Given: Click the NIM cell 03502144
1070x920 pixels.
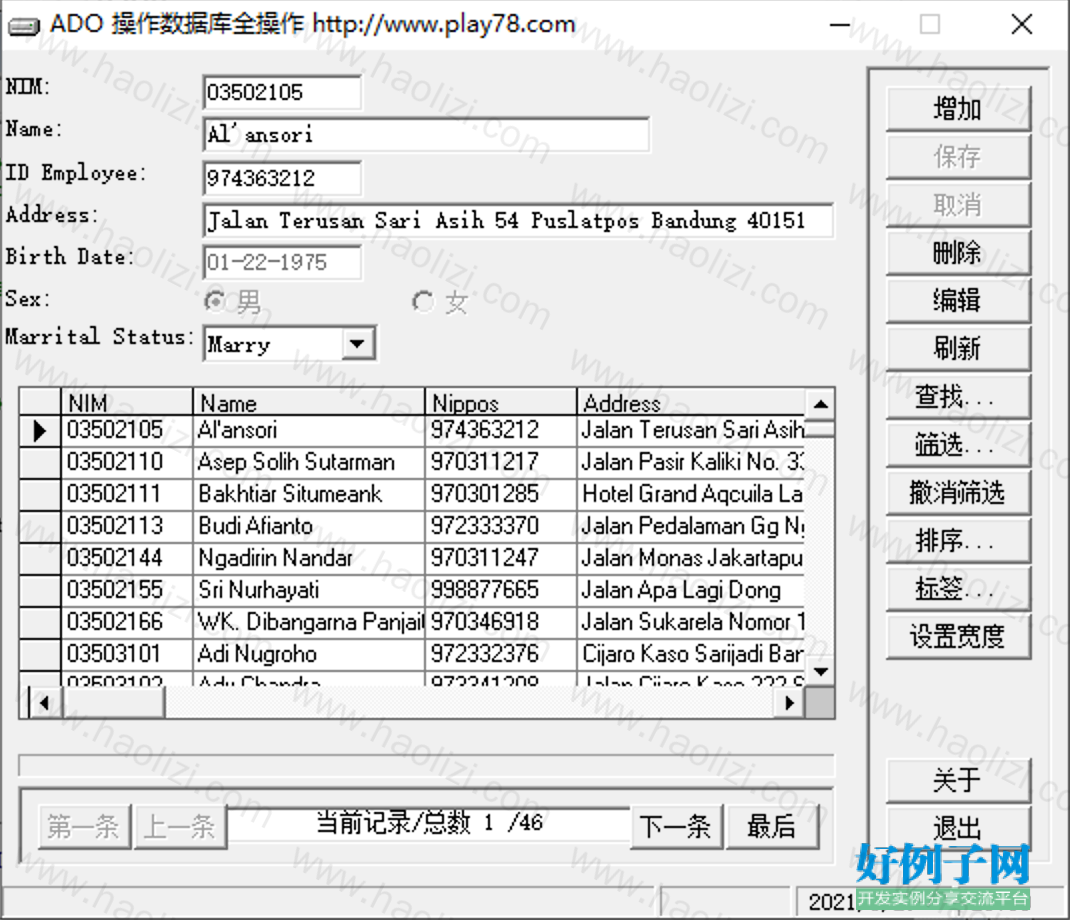Looking at the screenshot, I should pyautogui.click(x=127, y=559).
